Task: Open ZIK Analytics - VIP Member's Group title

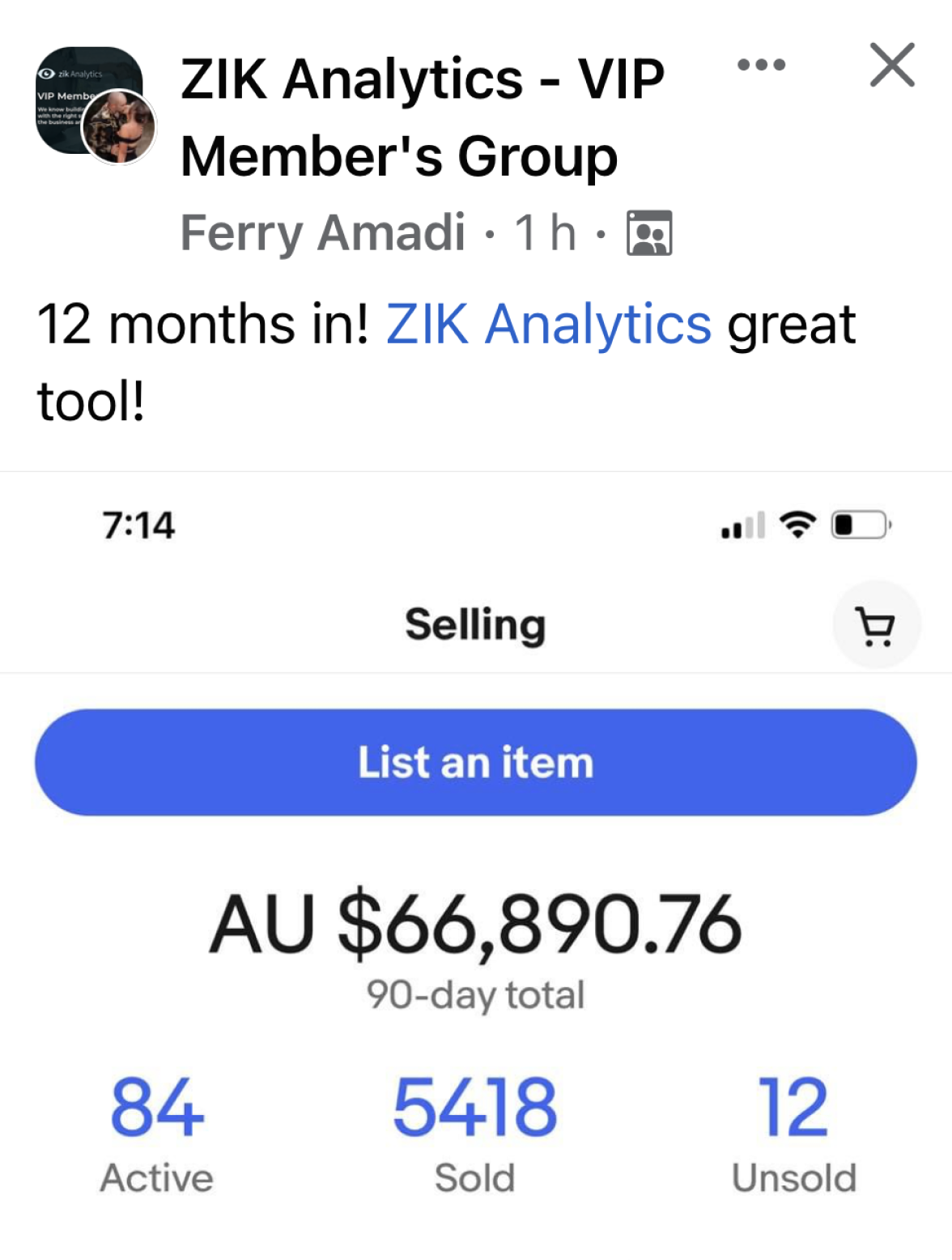Action: point(423,117)
